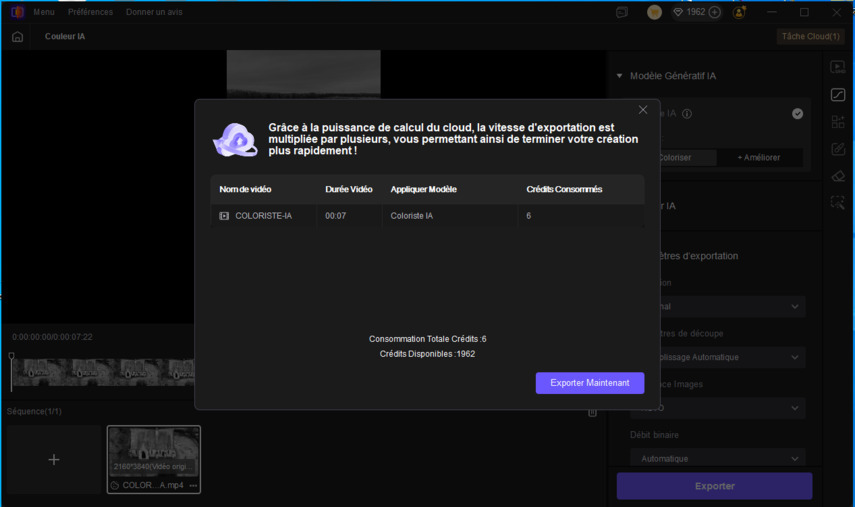
Task: Open the Préférences menu
Action: 90,12
